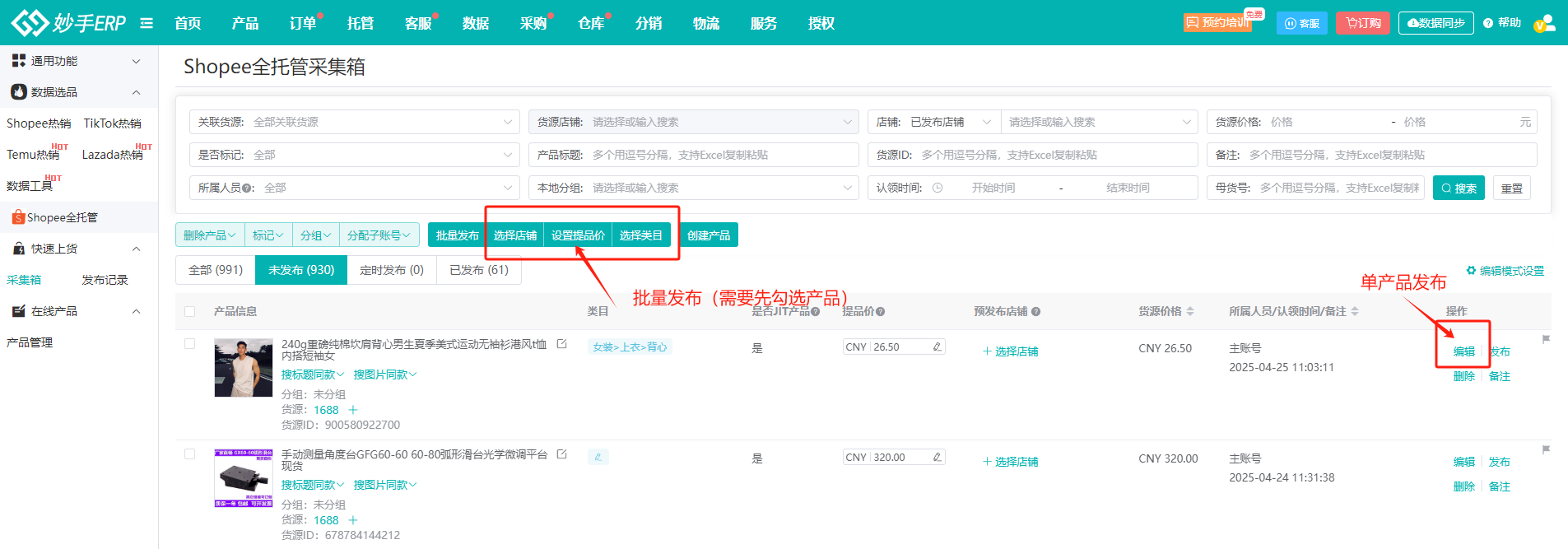
Task: Click the edit icon beside 240g product title
Action: 561,344
